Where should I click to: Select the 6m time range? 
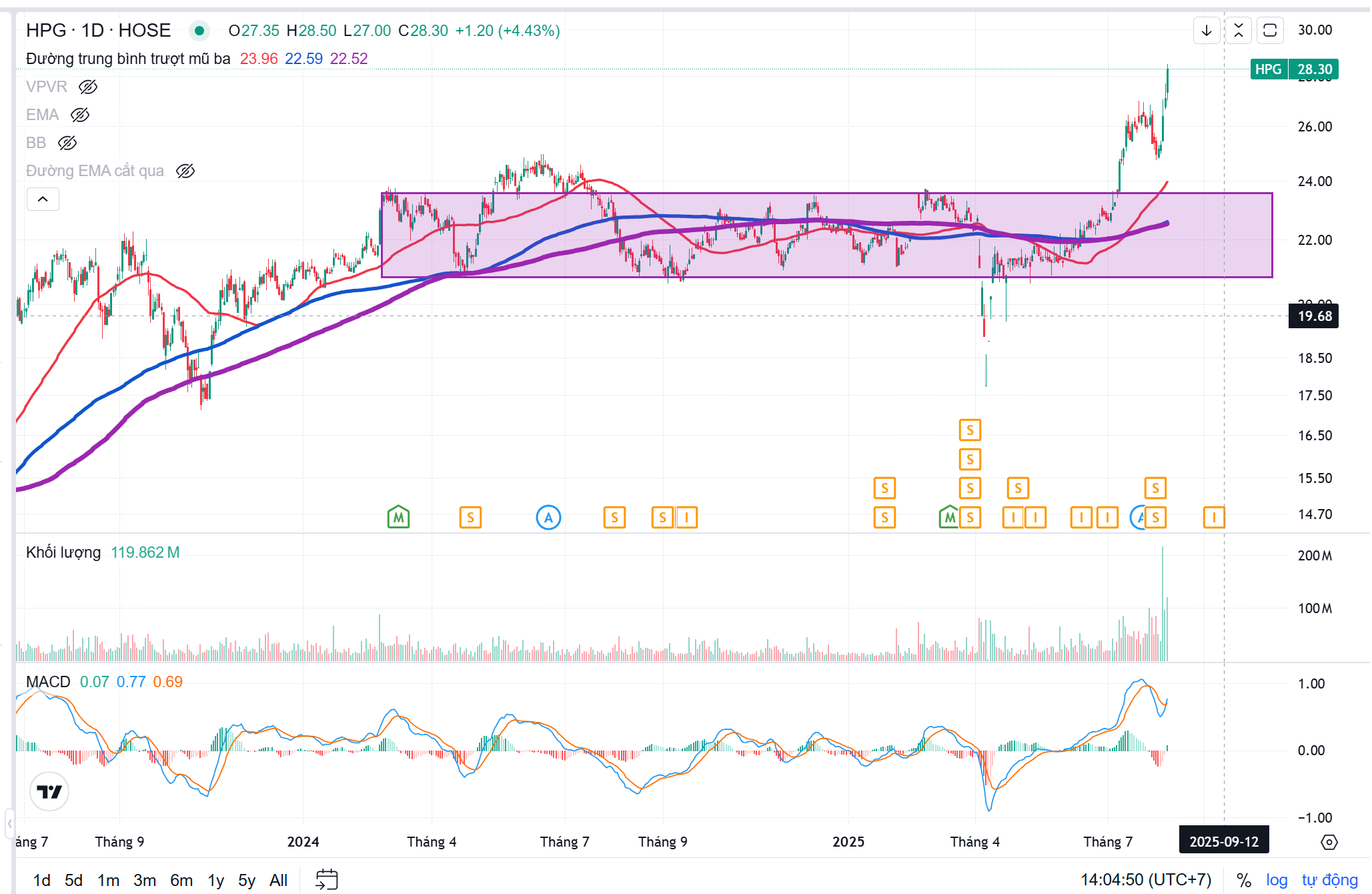coord(181,880)
